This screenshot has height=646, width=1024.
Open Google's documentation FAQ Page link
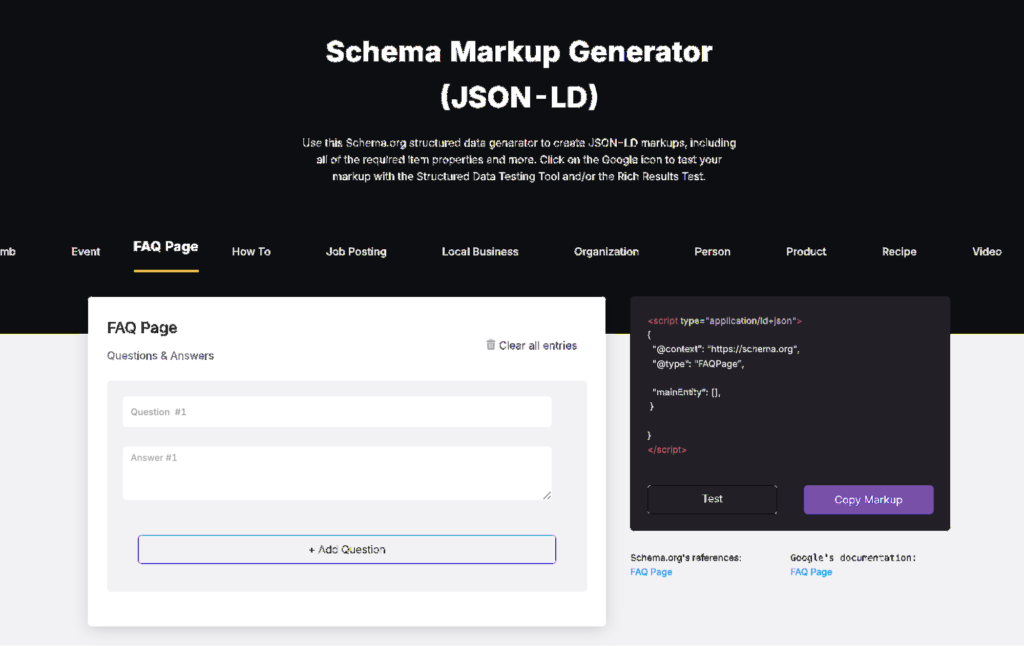tap(811, 572)
